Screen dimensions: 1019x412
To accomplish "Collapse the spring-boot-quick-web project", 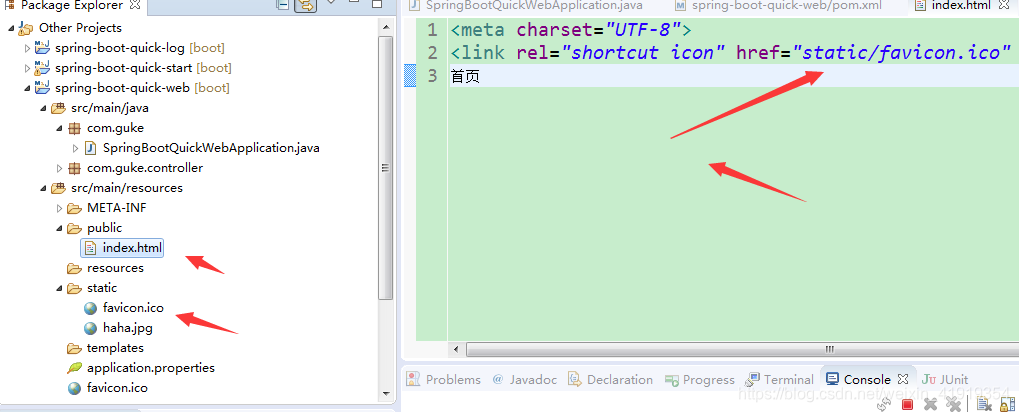I will 27,88.
